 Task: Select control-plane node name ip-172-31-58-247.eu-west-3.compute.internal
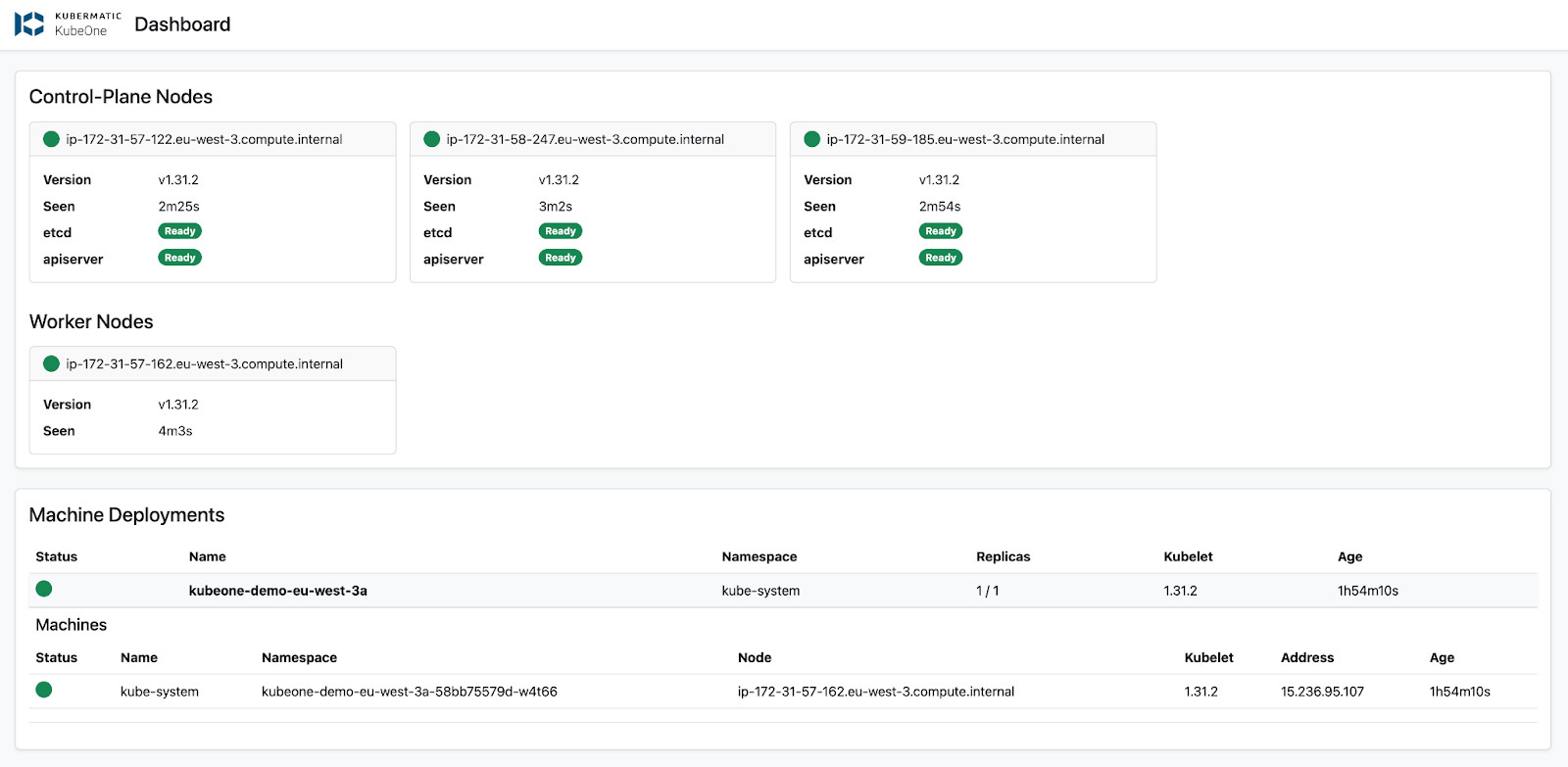click(585, 139)
